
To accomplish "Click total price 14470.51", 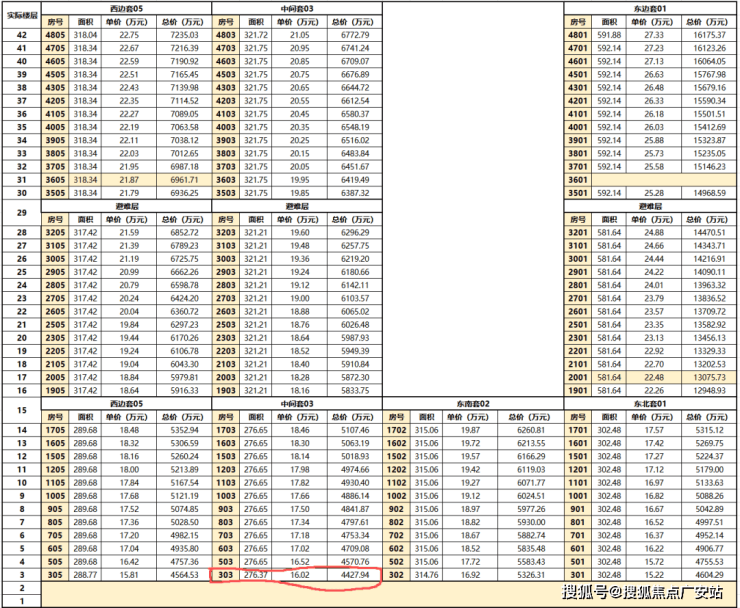I will coord(709,232).
